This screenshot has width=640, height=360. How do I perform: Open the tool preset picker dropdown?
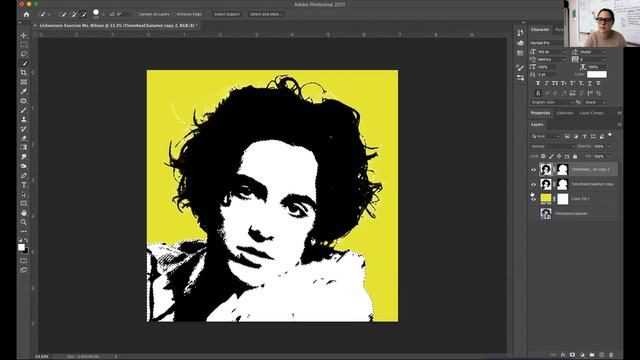pyautogui.click(x=44, y=14)
